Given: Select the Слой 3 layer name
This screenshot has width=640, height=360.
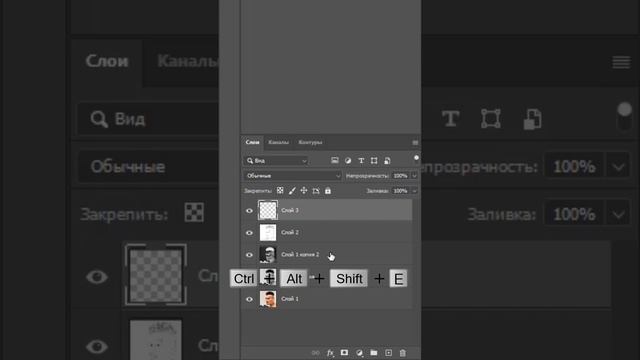Looking at the screenshot, I should click(x=290, y=210).
